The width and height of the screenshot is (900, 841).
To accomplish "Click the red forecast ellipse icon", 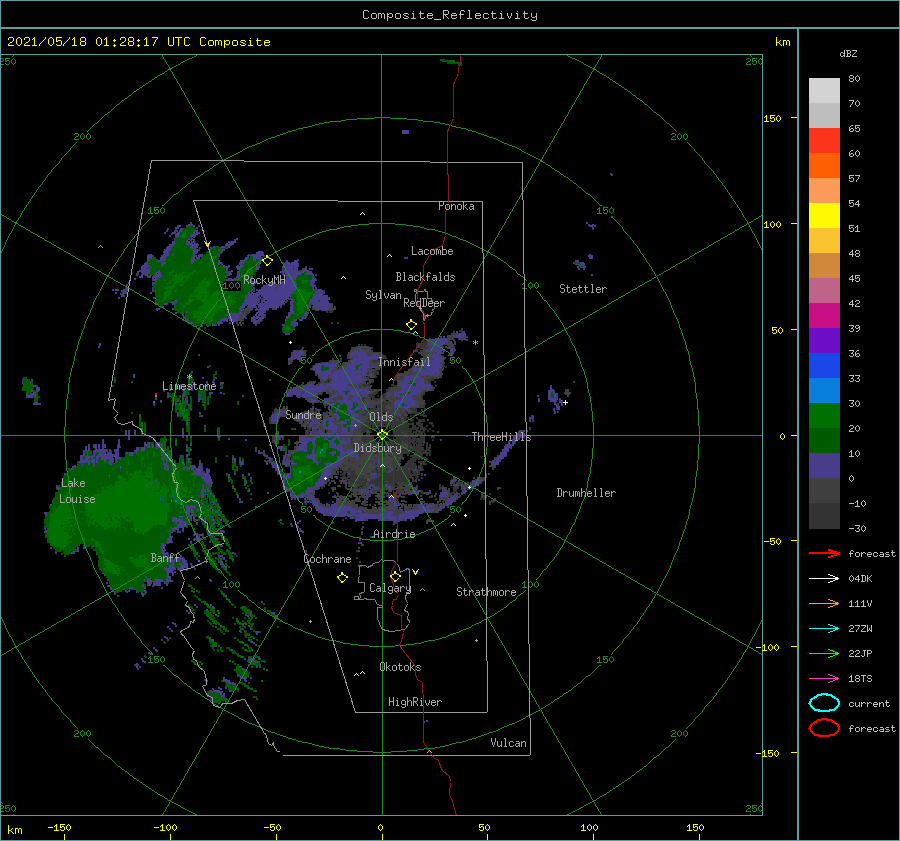I will (824, 728).
